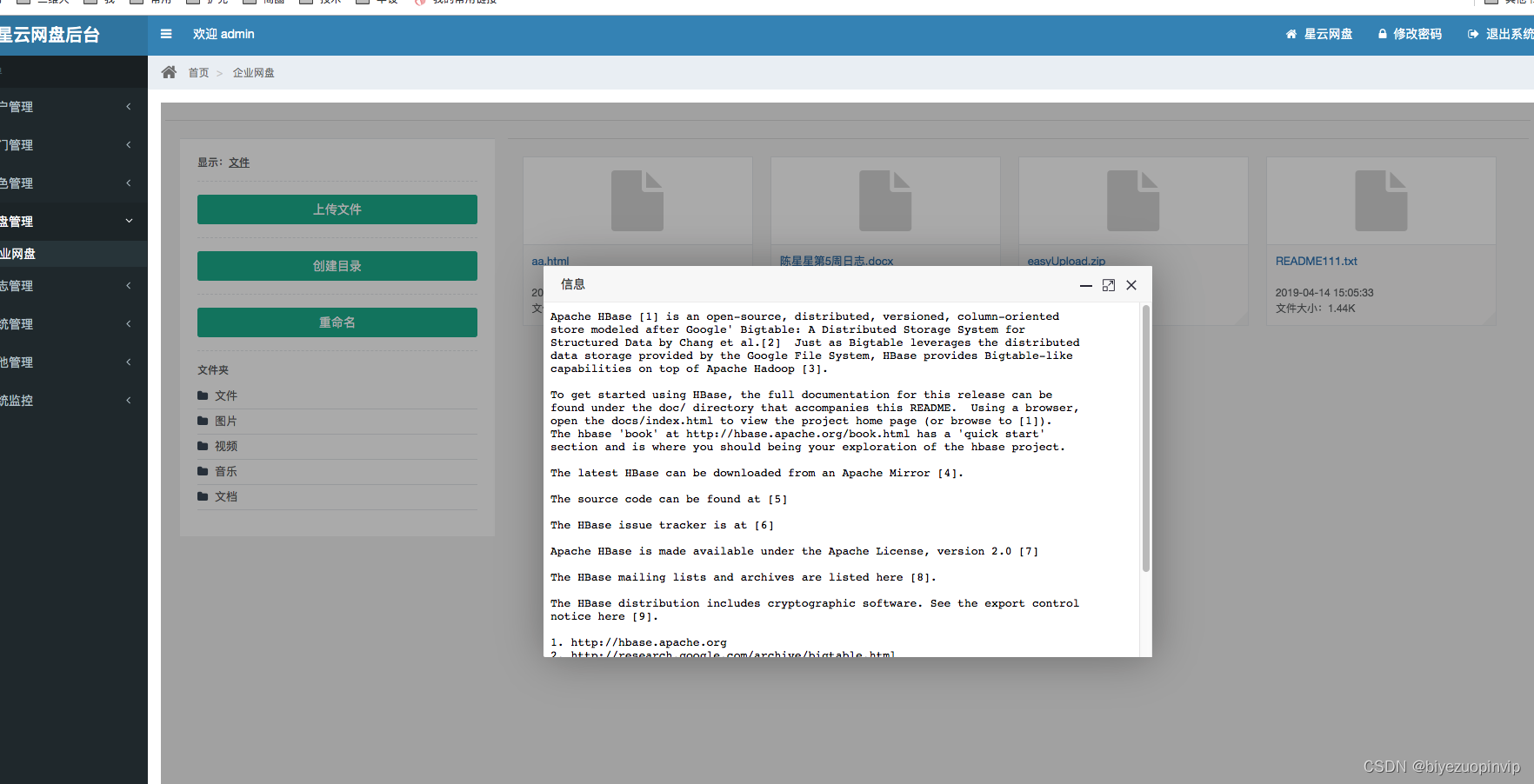1534x784 pixels.
Task: Open the 视频 folder
Action: click(x=226, y=446)
